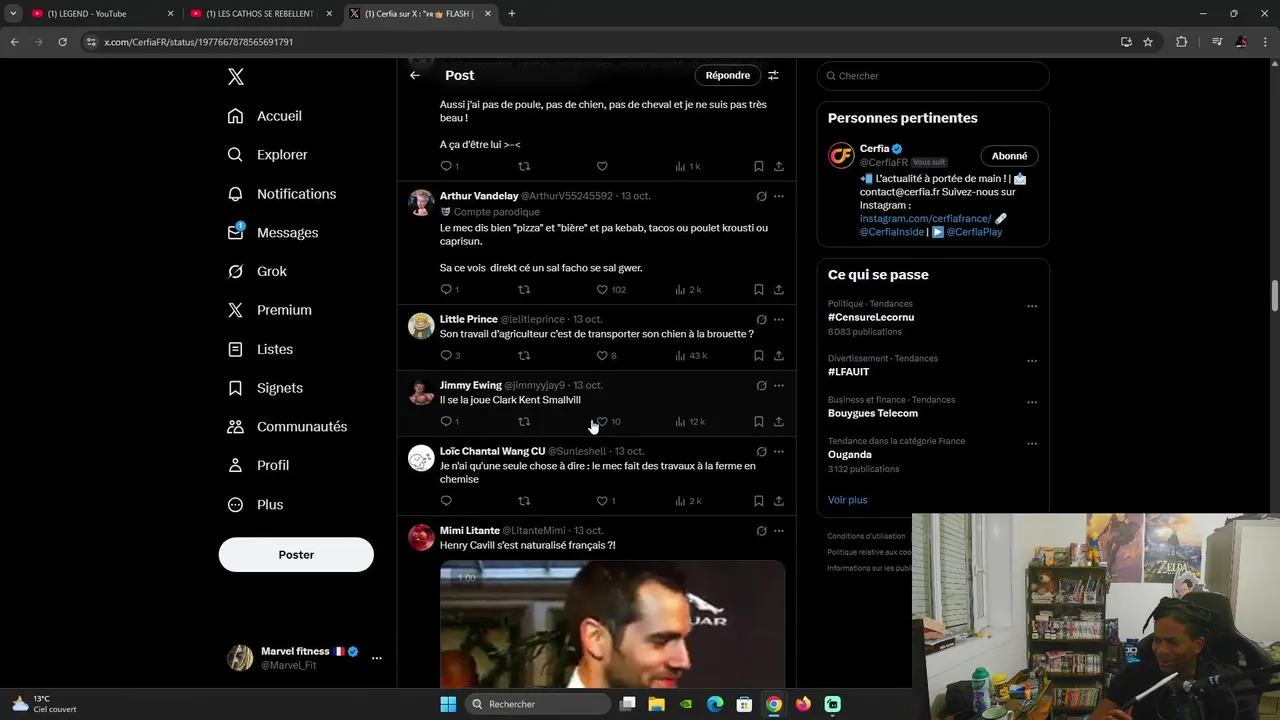
Task: Reply to Little Prince's post
Action: [446, 356]
